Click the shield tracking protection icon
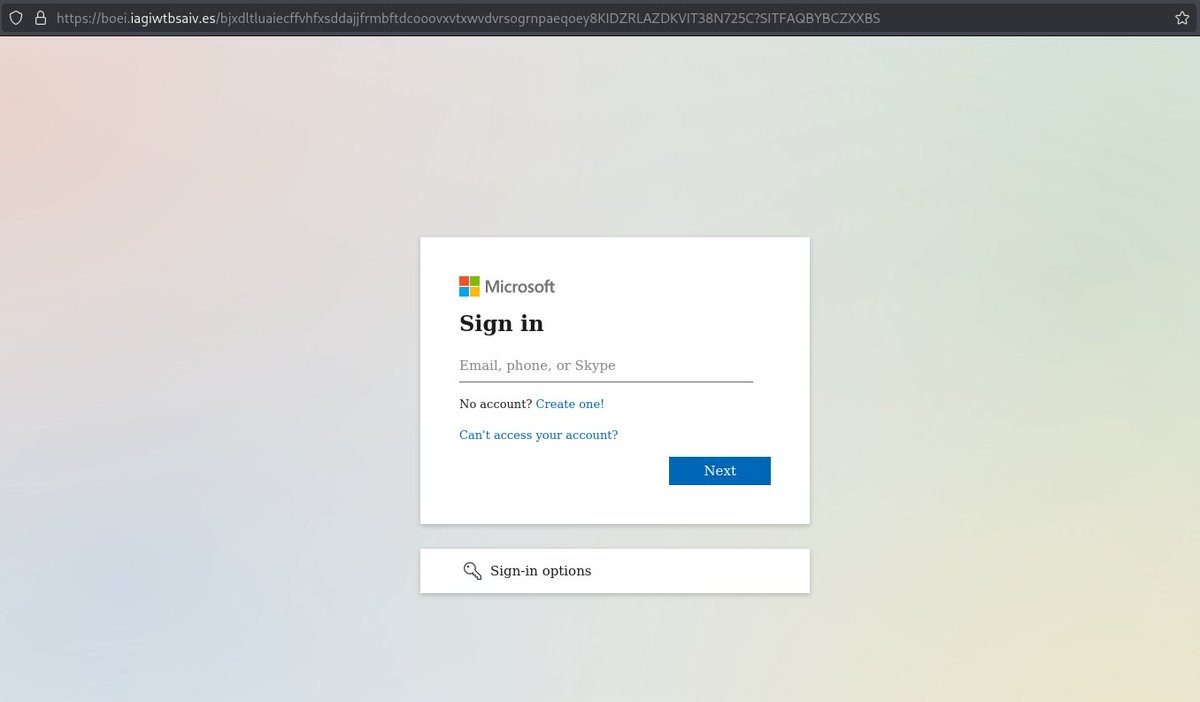This screenshot has height=702, width=1200. pyautogui.click(x=16, y=18)
